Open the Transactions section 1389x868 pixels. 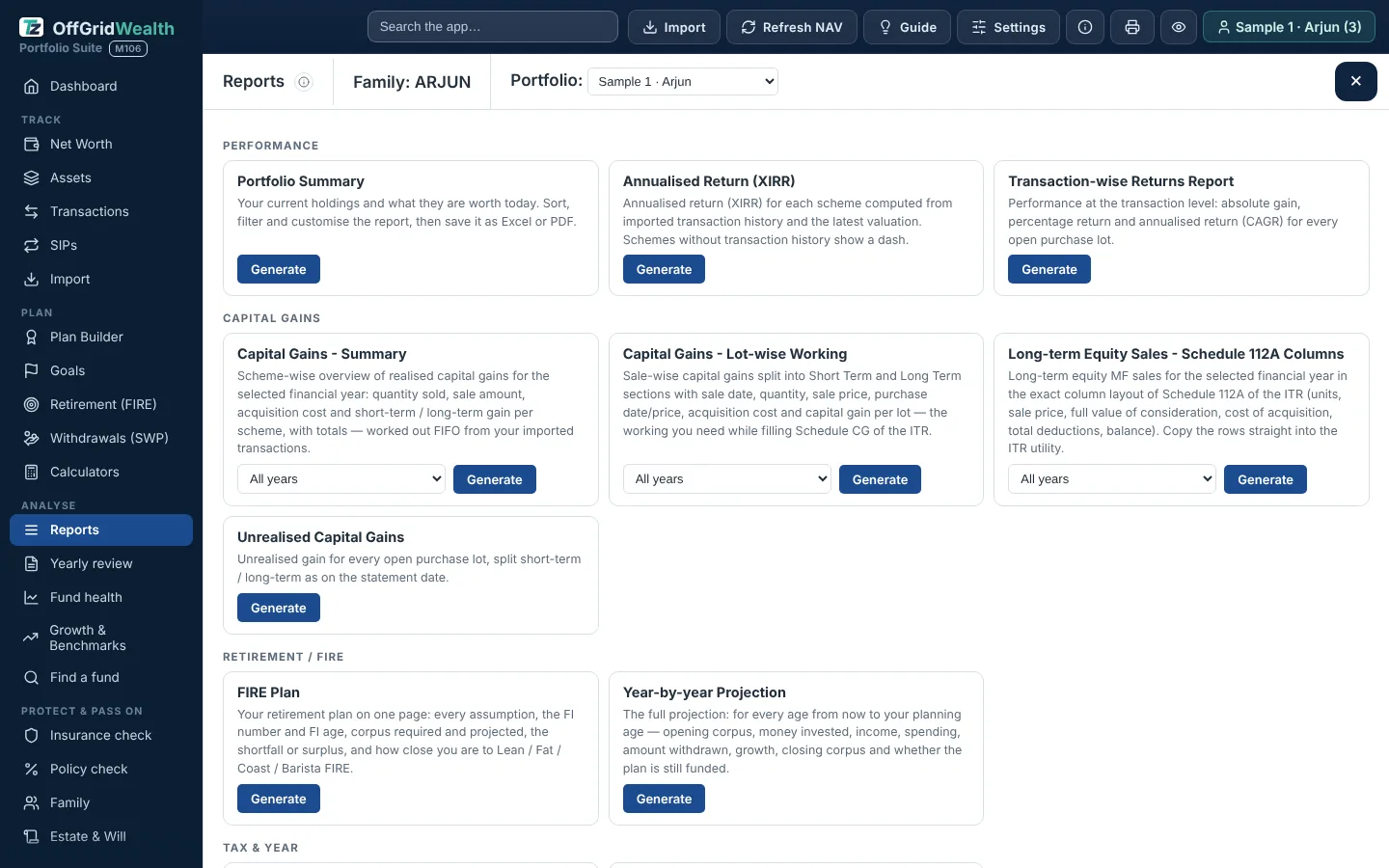pos(101,211)
